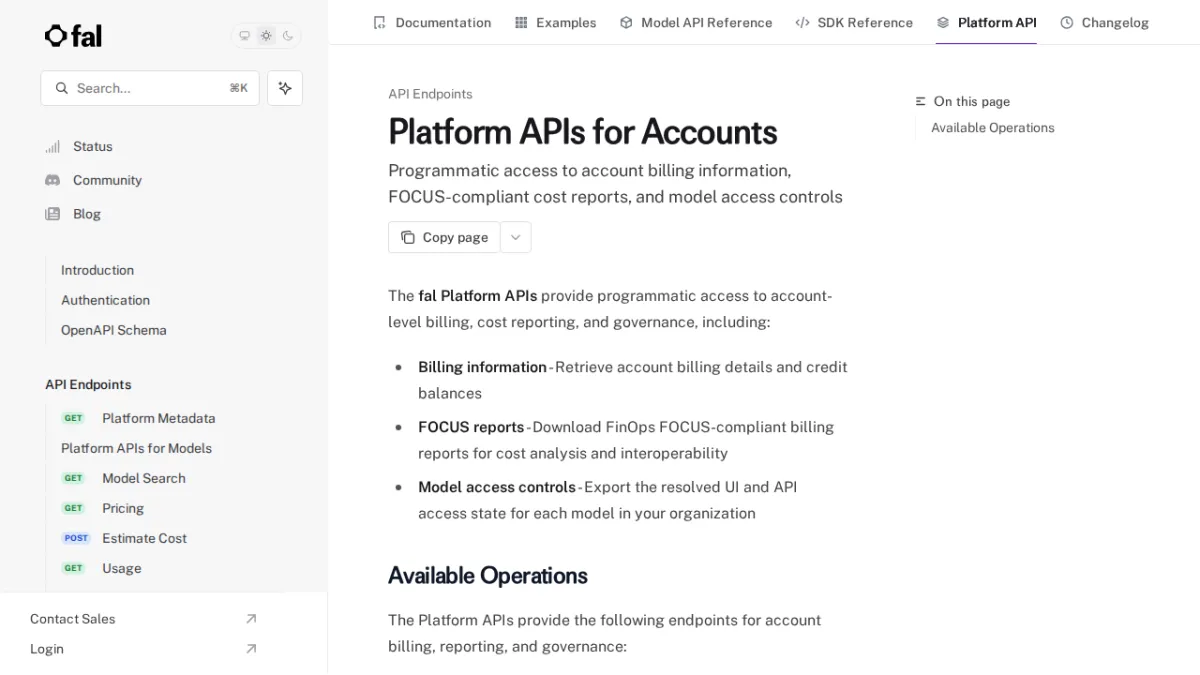Click the Login link
1200x675 pixels.
(x=47, y=649)
